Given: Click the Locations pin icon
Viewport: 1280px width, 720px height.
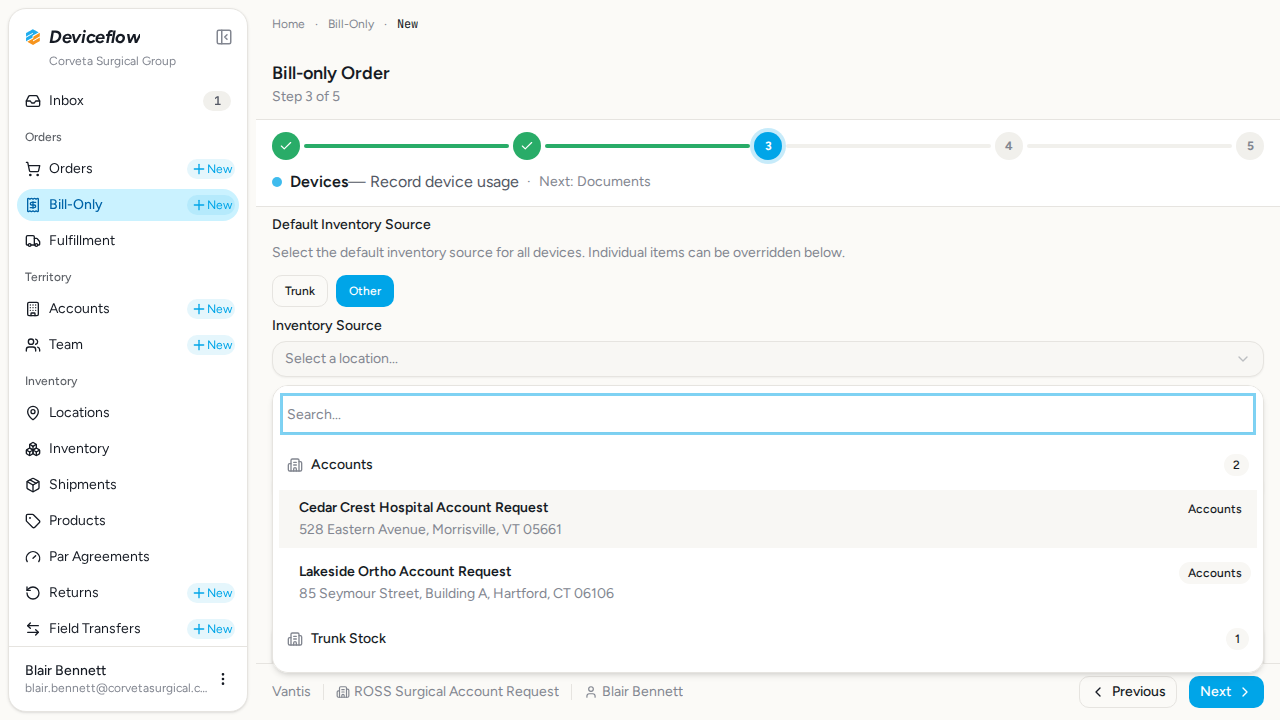Looking at the screenshot, I should point(33,413).
